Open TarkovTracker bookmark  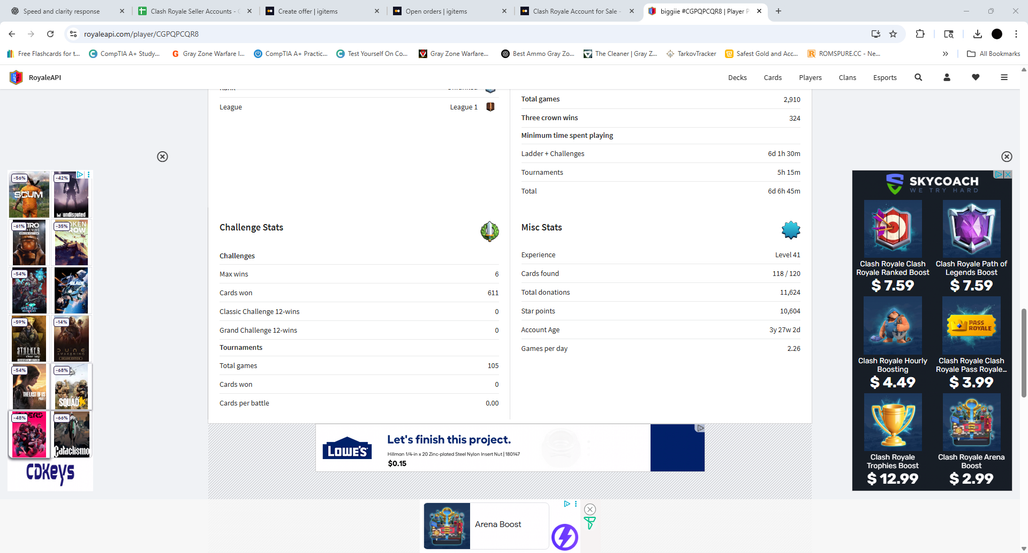coord(691,54)
